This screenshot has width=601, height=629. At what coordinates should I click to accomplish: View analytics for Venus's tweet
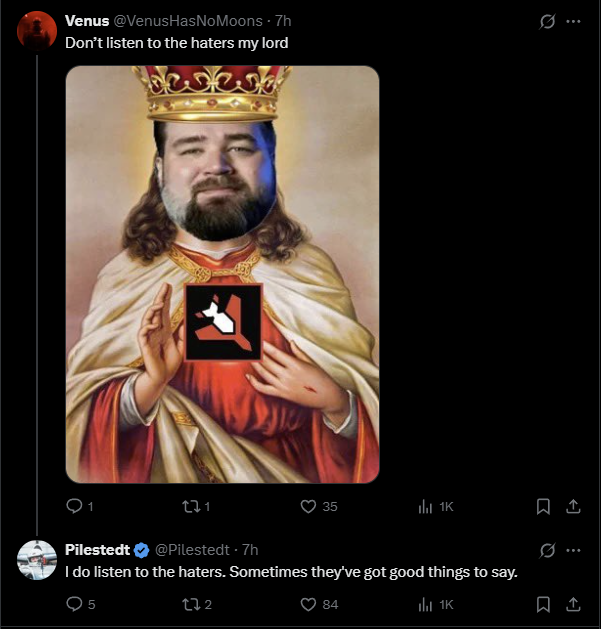click(425, 507)
